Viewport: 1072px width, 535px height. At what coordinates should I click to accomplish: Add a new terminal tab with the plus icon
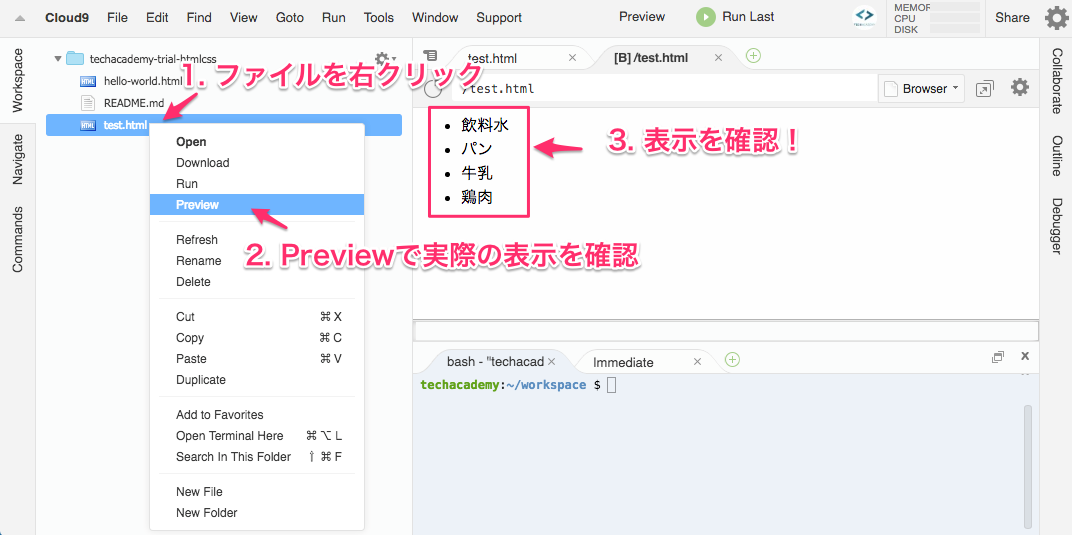click(732, 360)
